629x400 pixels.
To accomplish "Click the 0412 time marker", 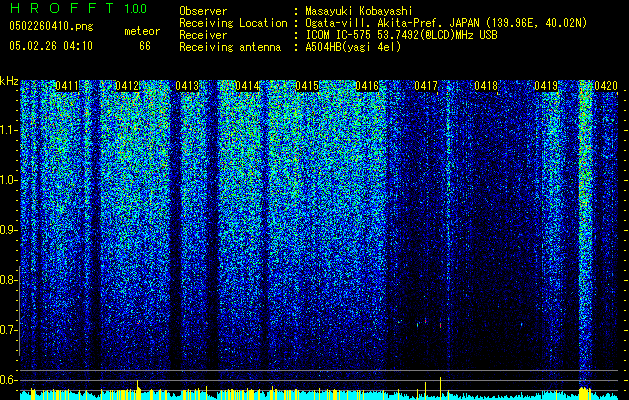I will (x=127, y=86).
